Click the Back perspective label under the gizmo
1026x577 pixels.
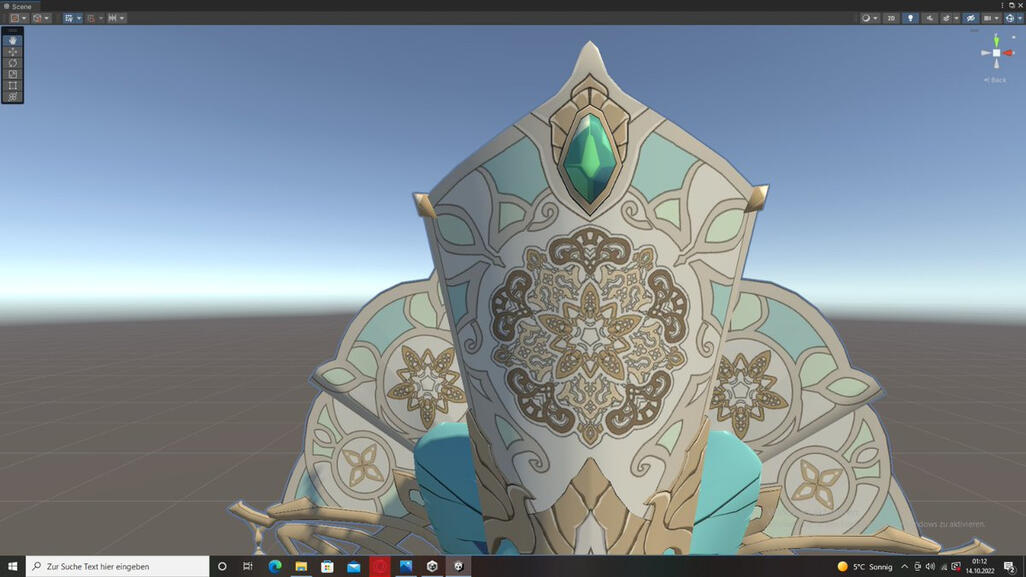(996, 80)
